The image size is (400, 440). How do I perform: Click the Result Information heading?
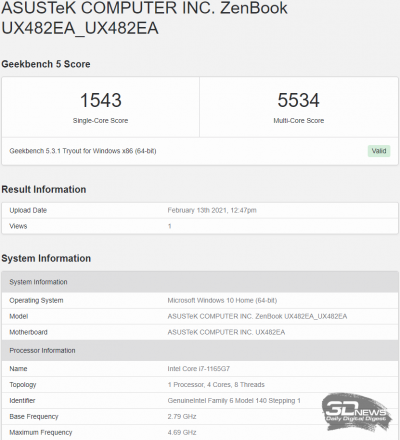click(44, 189)
